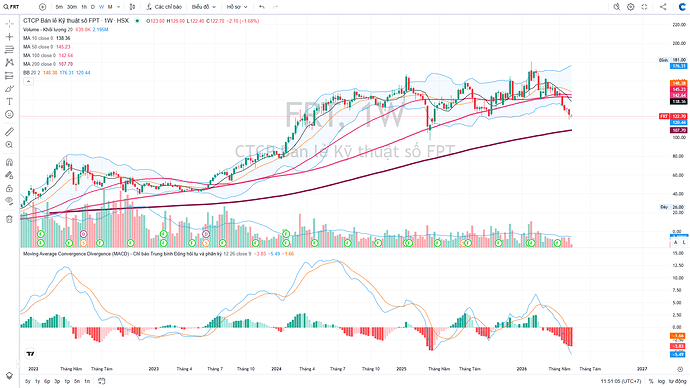Open chart settings gear icon
Viewport: 690px width, 388px height.
pos(631,7)
